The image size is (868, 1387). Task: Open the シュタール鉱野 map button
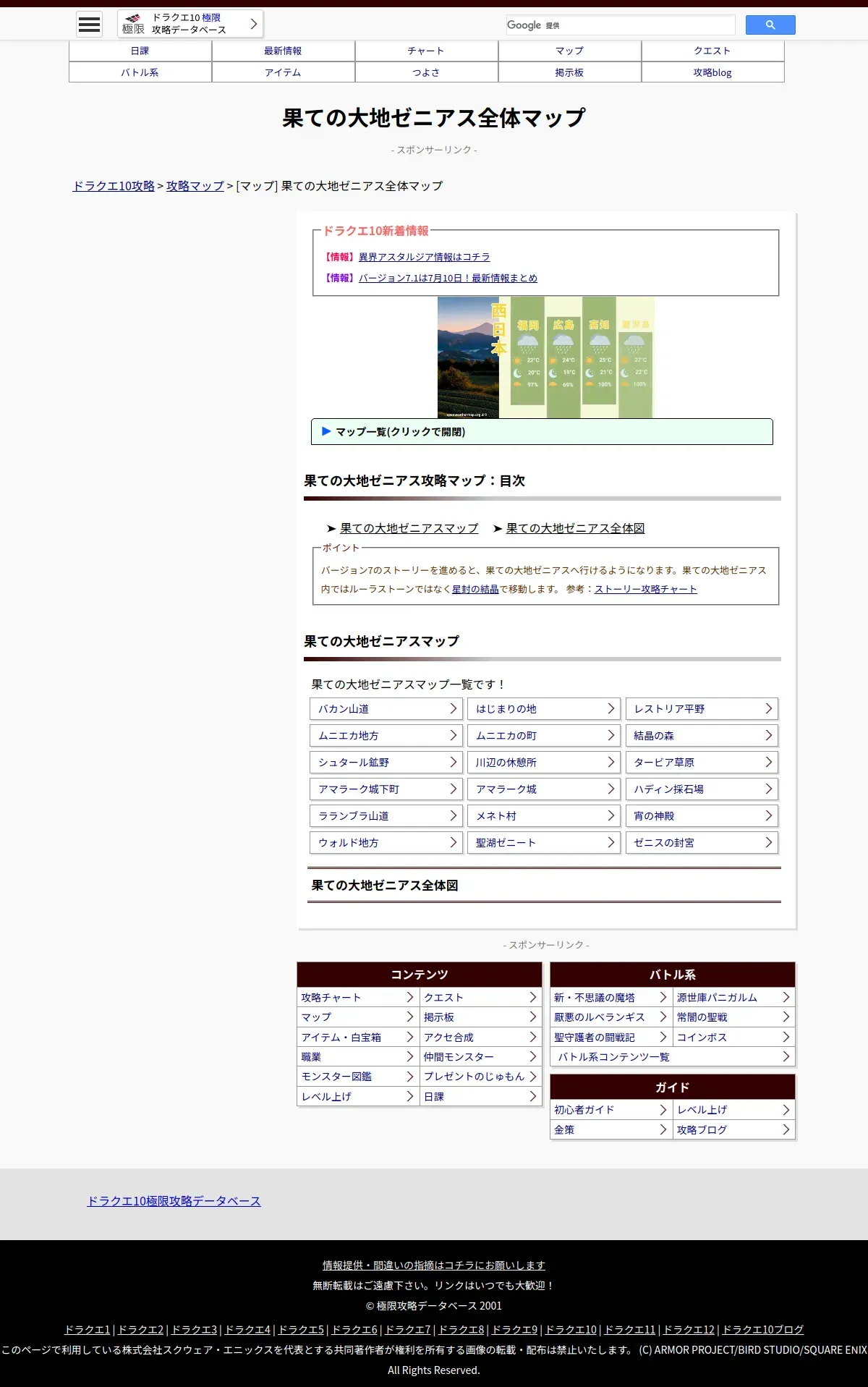coord(386,763)
